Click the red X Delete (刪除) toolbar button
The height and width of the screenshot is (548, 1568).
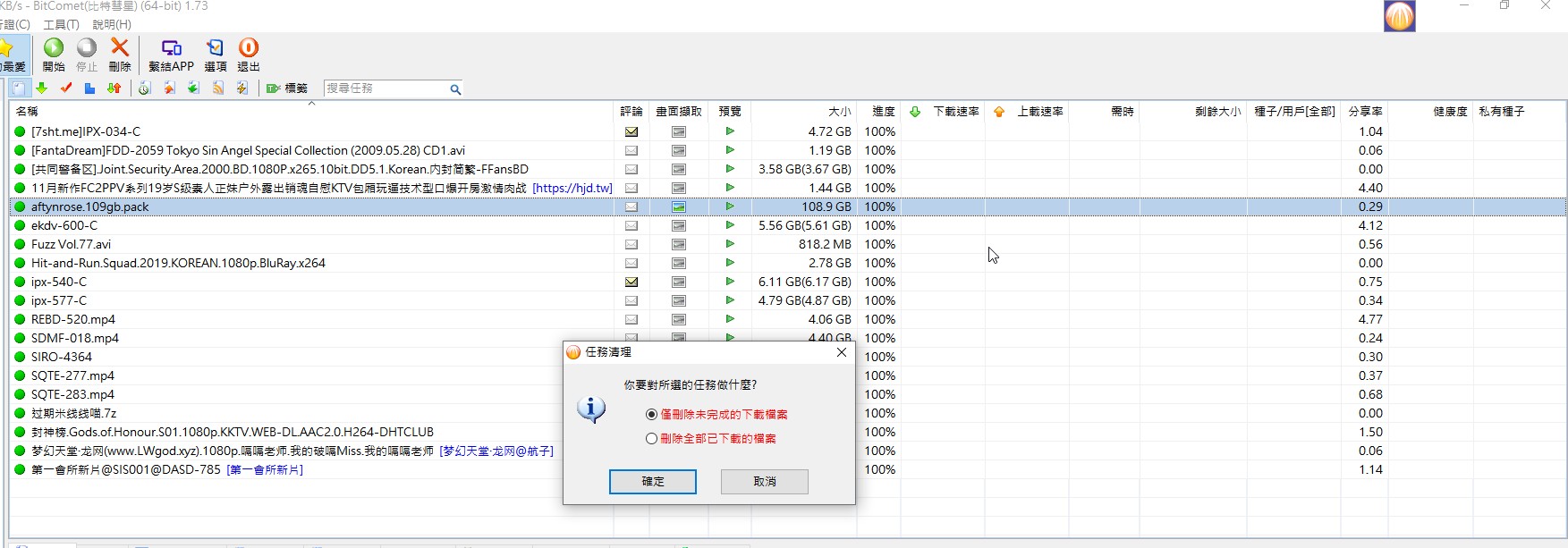pyautogui.click(x=120, y=55)
